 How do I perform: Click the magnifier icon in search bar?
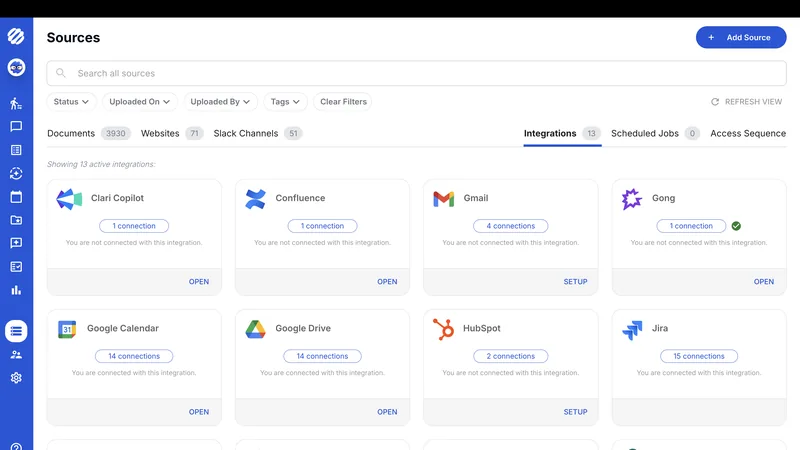click(61, 73)
